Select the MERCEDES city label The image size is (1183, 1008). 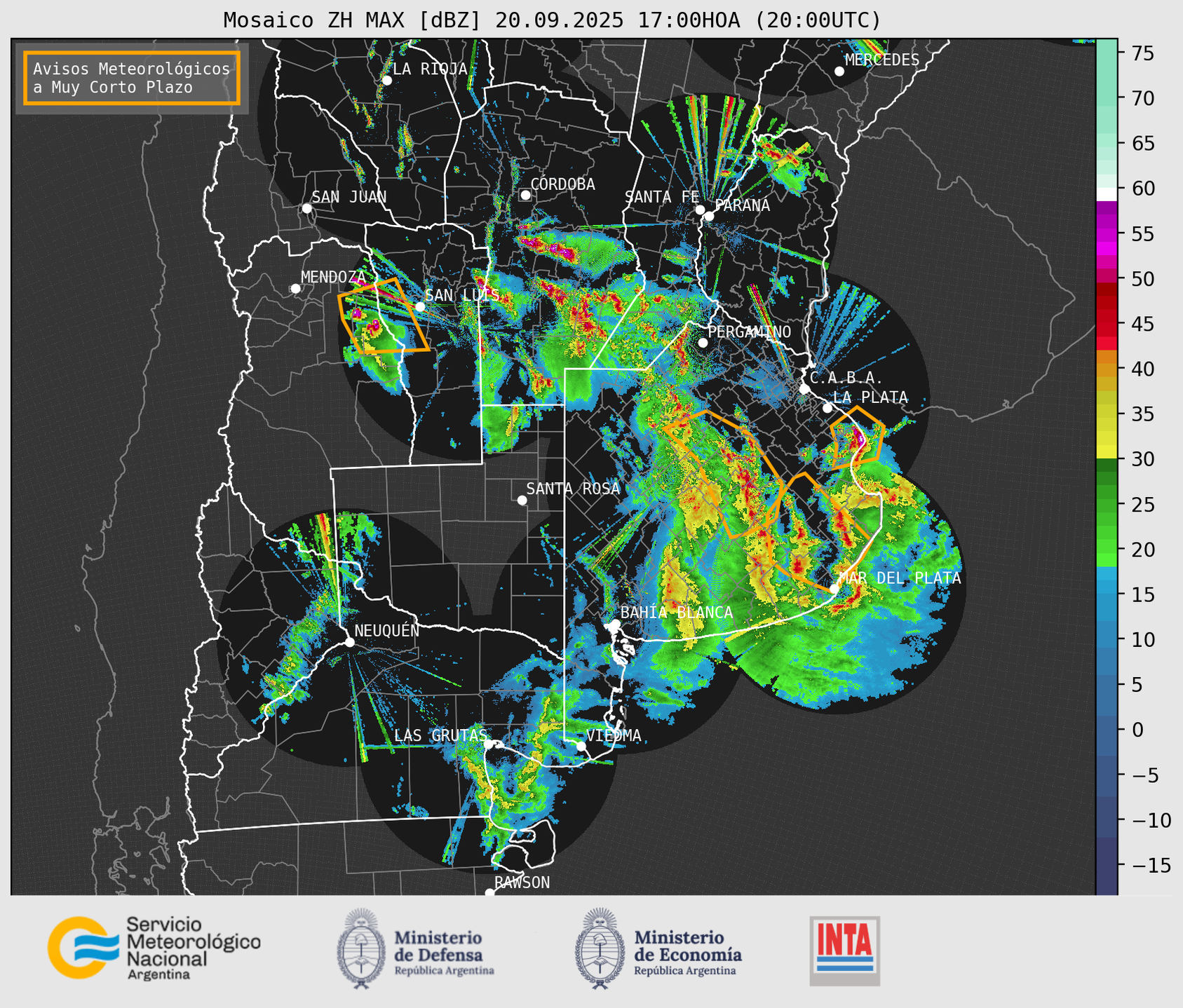[882, 60]
